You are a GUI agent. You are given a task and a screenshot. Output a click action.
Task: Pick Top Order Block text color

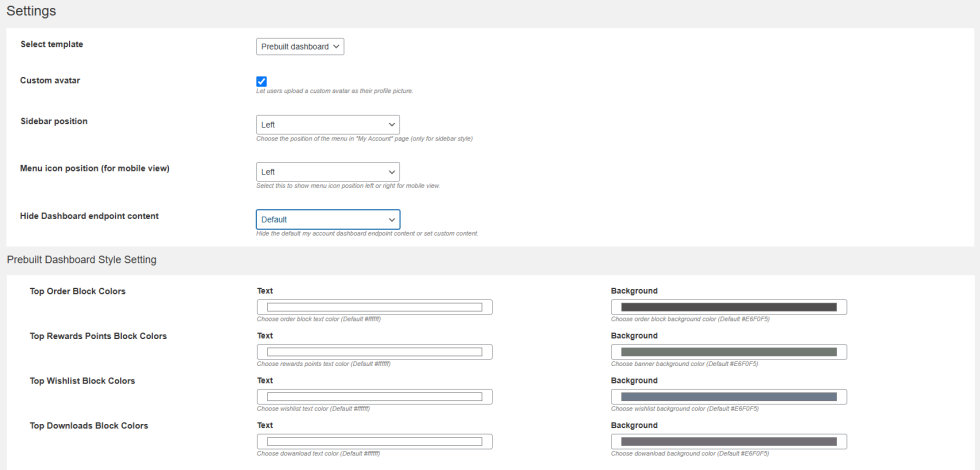click(375, 307)
